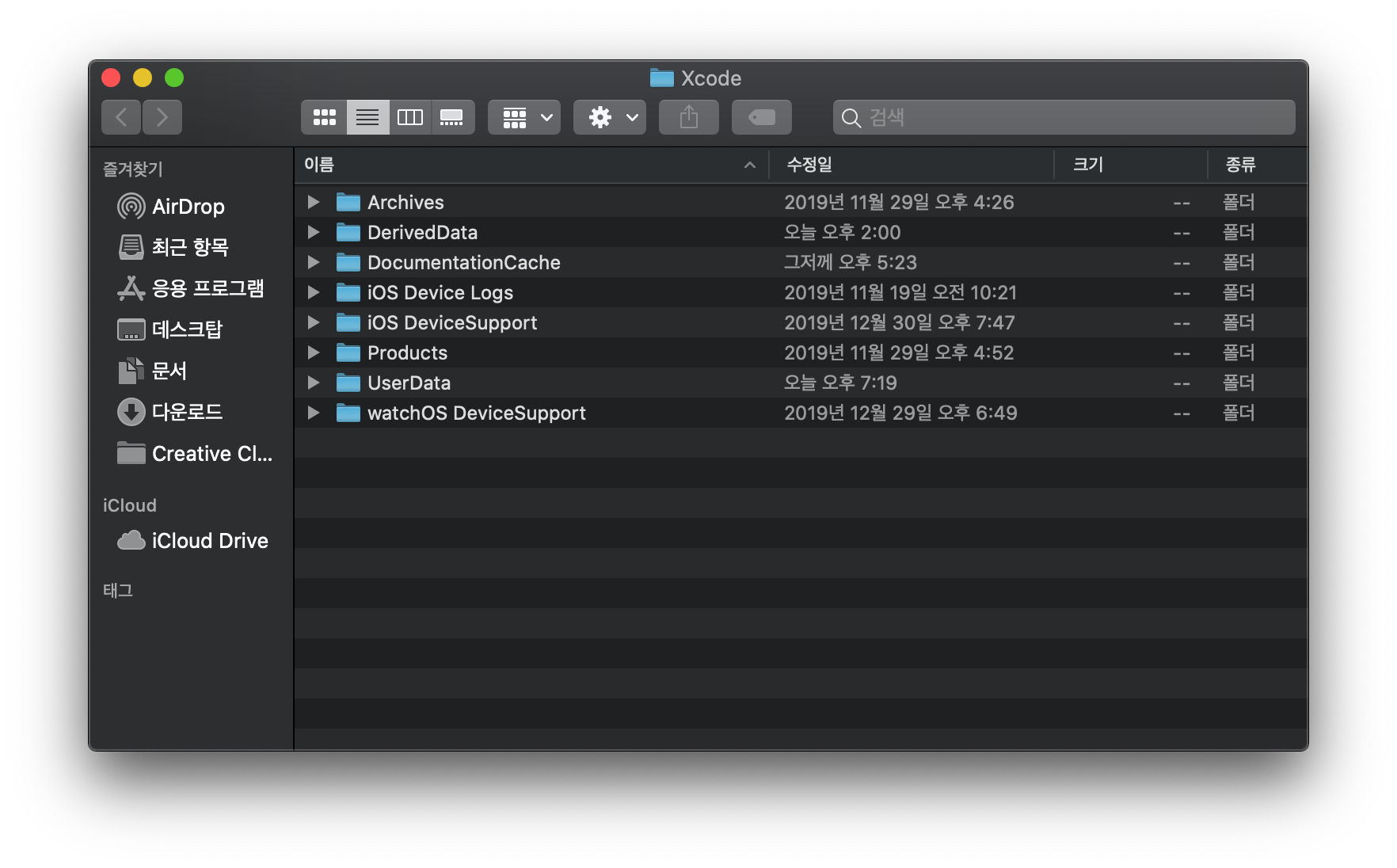Click date 2019년 11월 29일 오후 4:26
1397x868 pixels.
coord(899,202)
